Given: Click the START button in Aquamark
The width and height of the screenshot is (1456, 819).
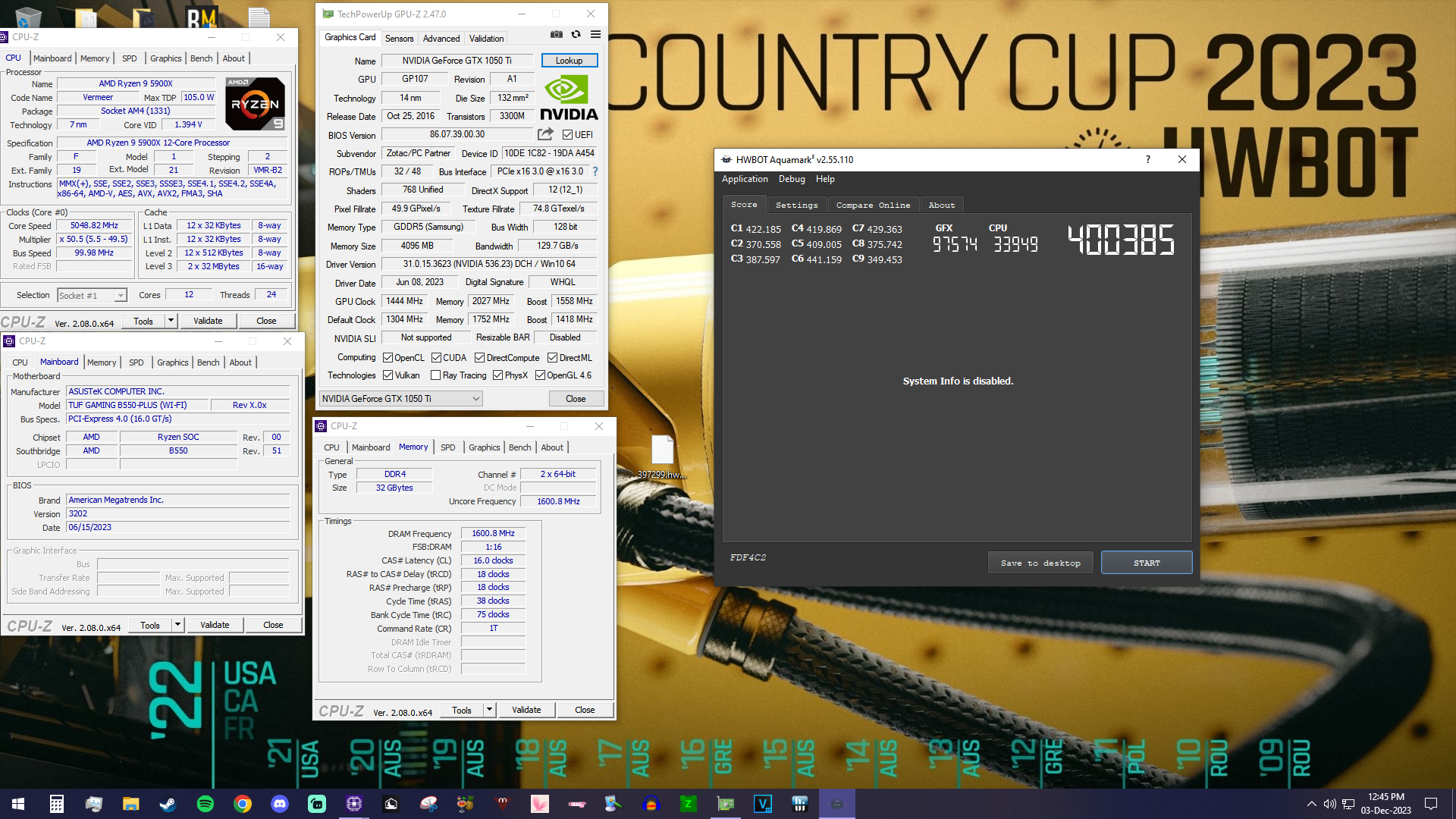Looking at the screenshot, I should click(x=1147, y=563).
